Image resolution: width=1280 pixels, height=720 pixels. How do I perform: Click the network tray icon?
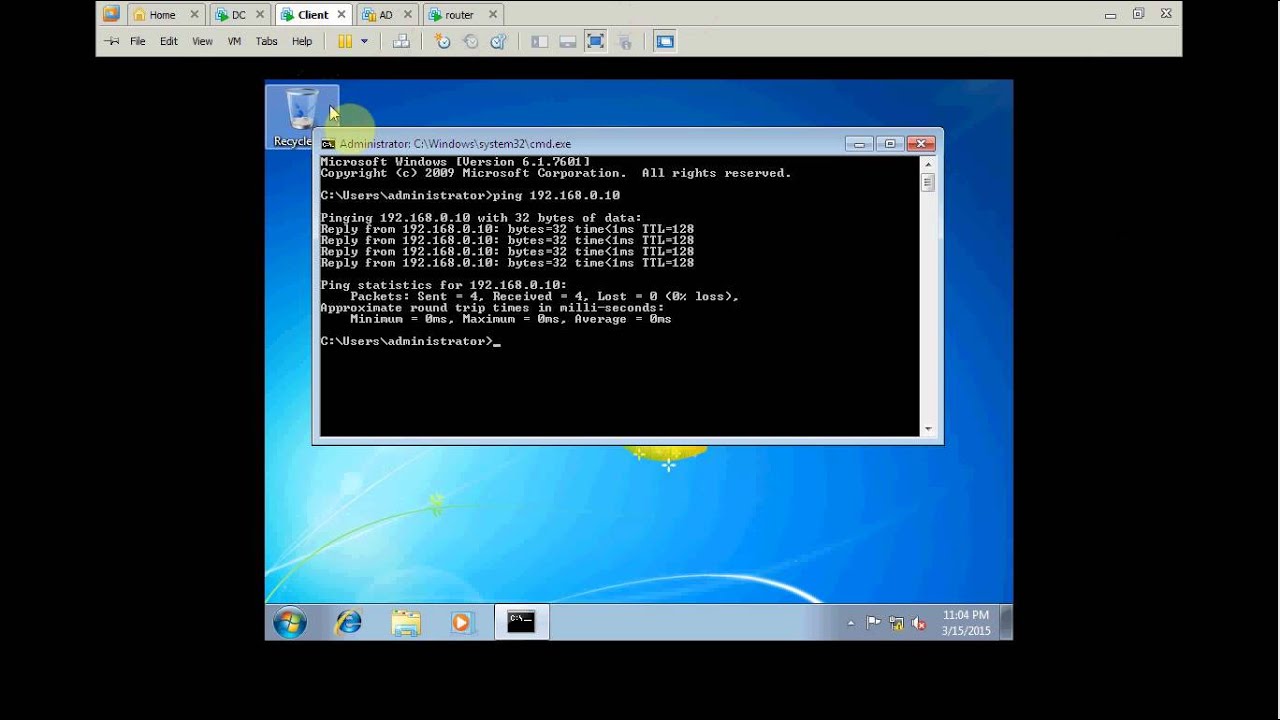(x=897, y=623)
